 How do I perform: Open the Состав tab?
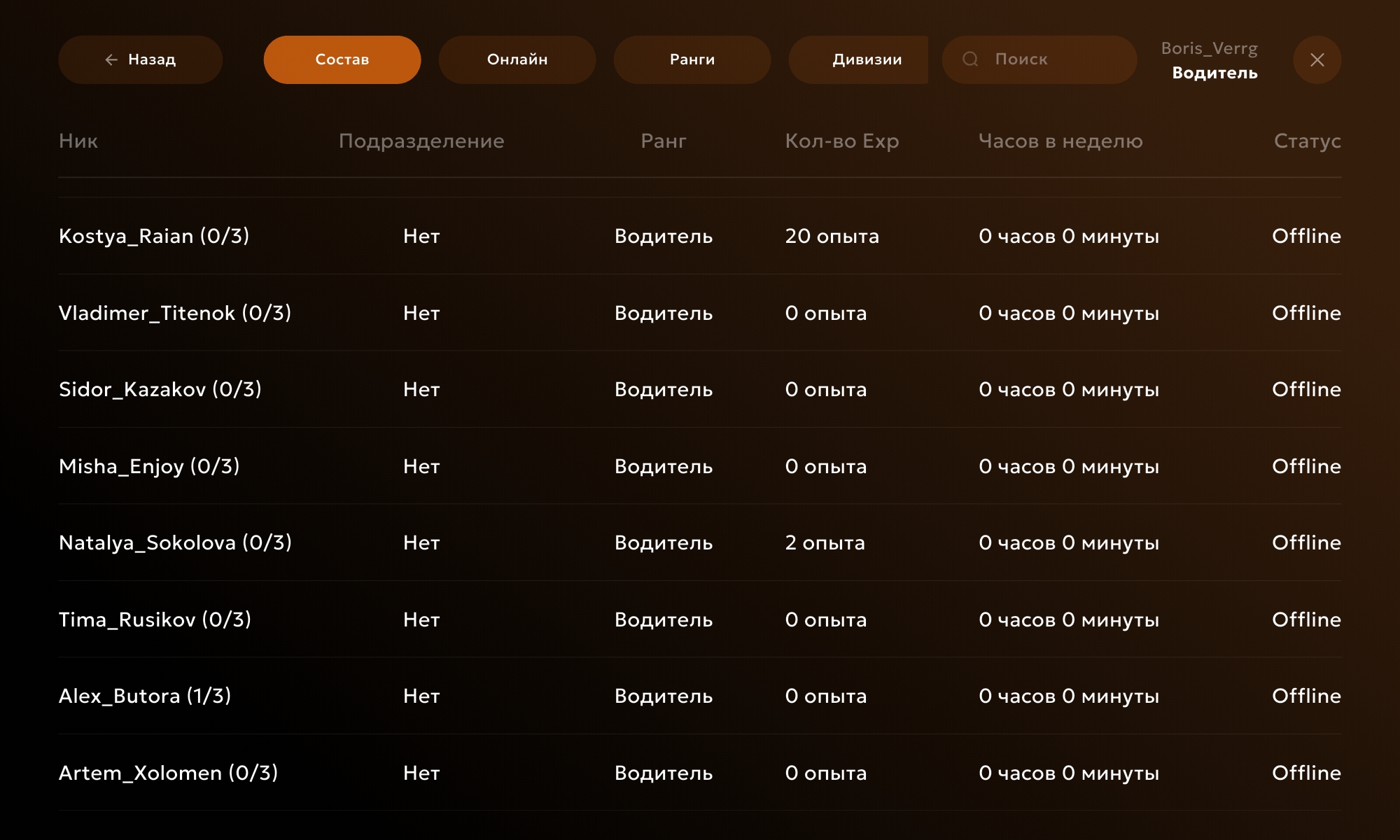[342, 59]
